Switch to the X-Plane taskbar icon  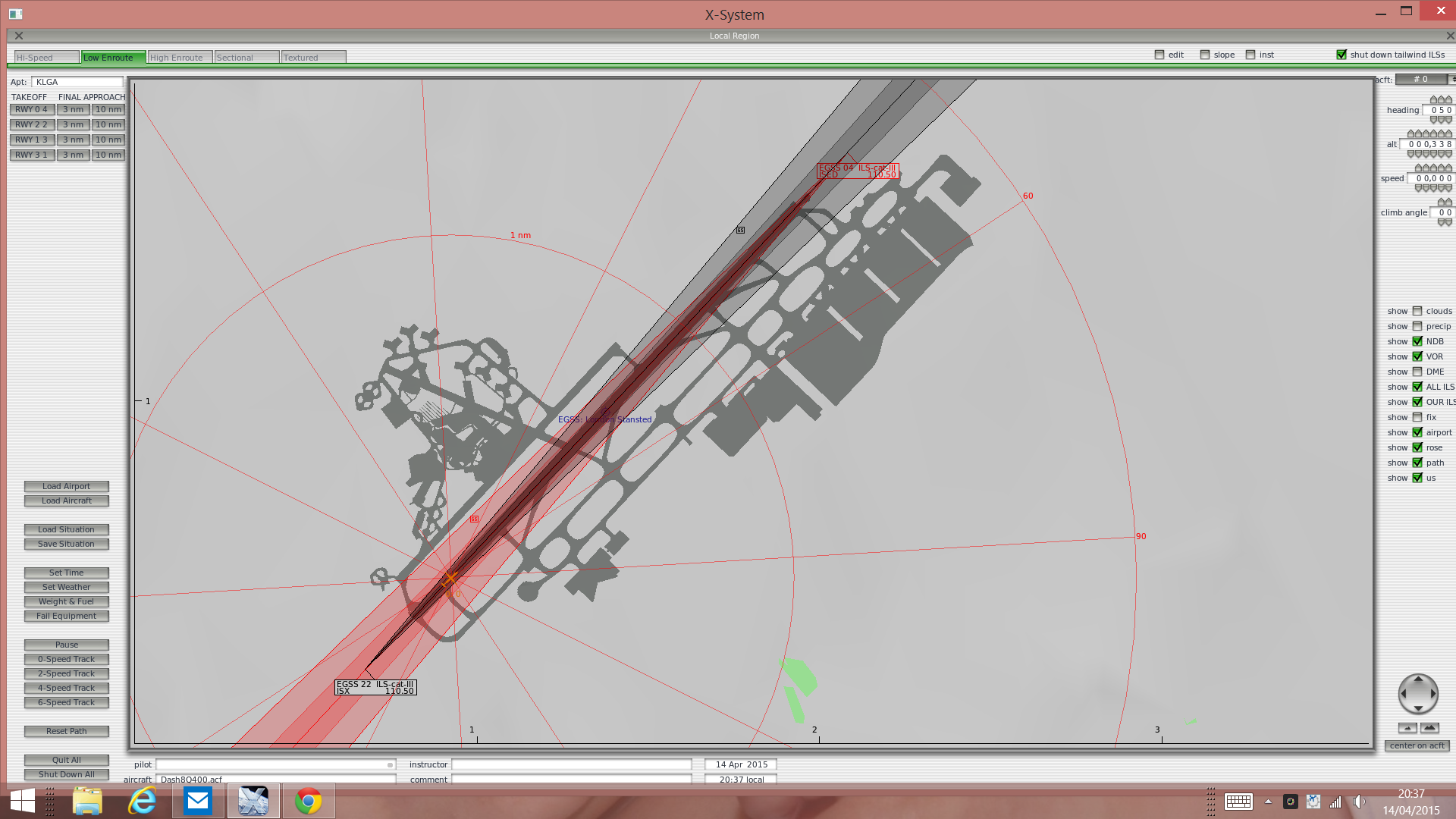(253, 801)
